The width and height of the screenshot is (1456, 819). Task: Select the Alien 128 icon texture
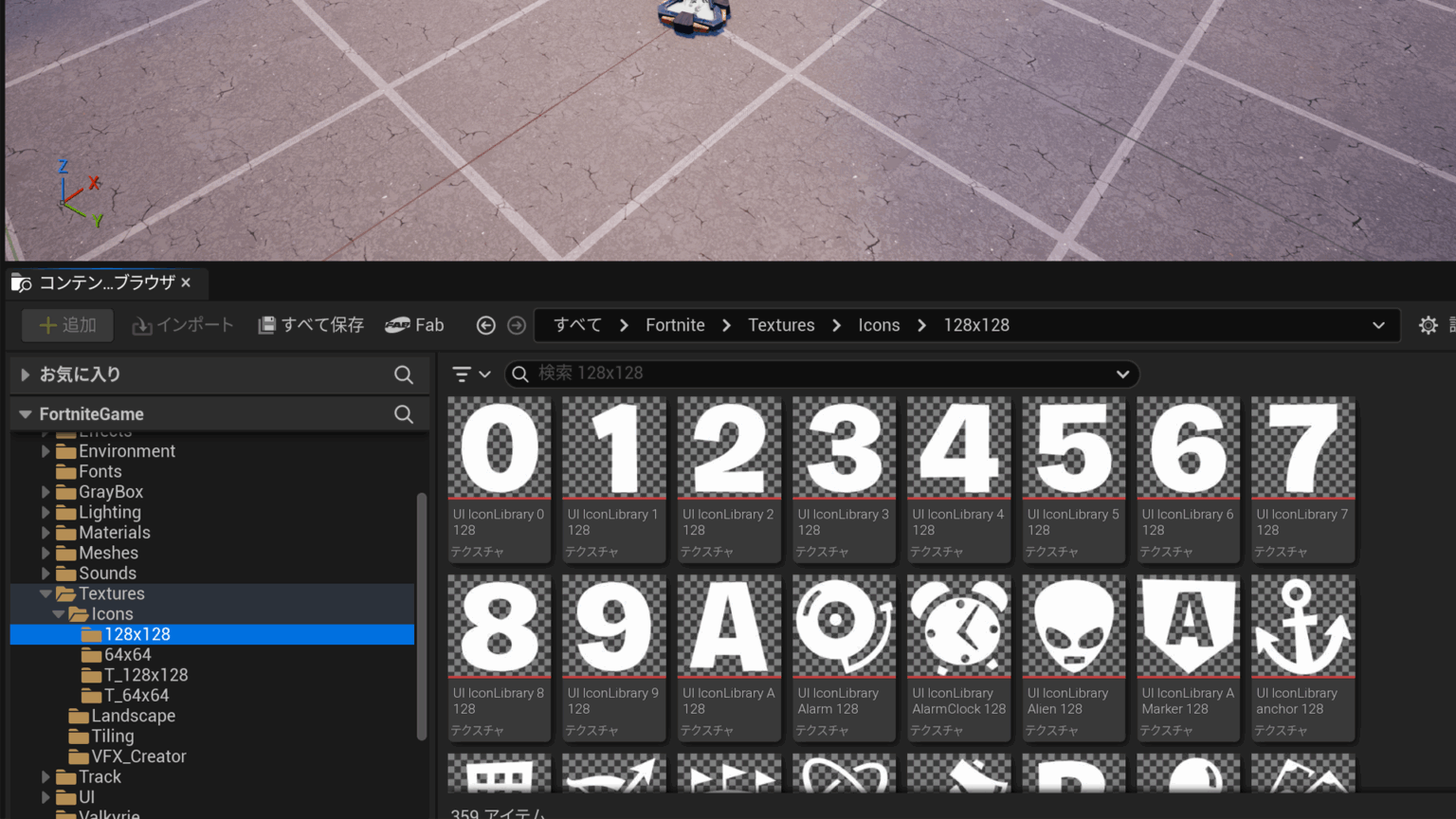coord(1073,656)
